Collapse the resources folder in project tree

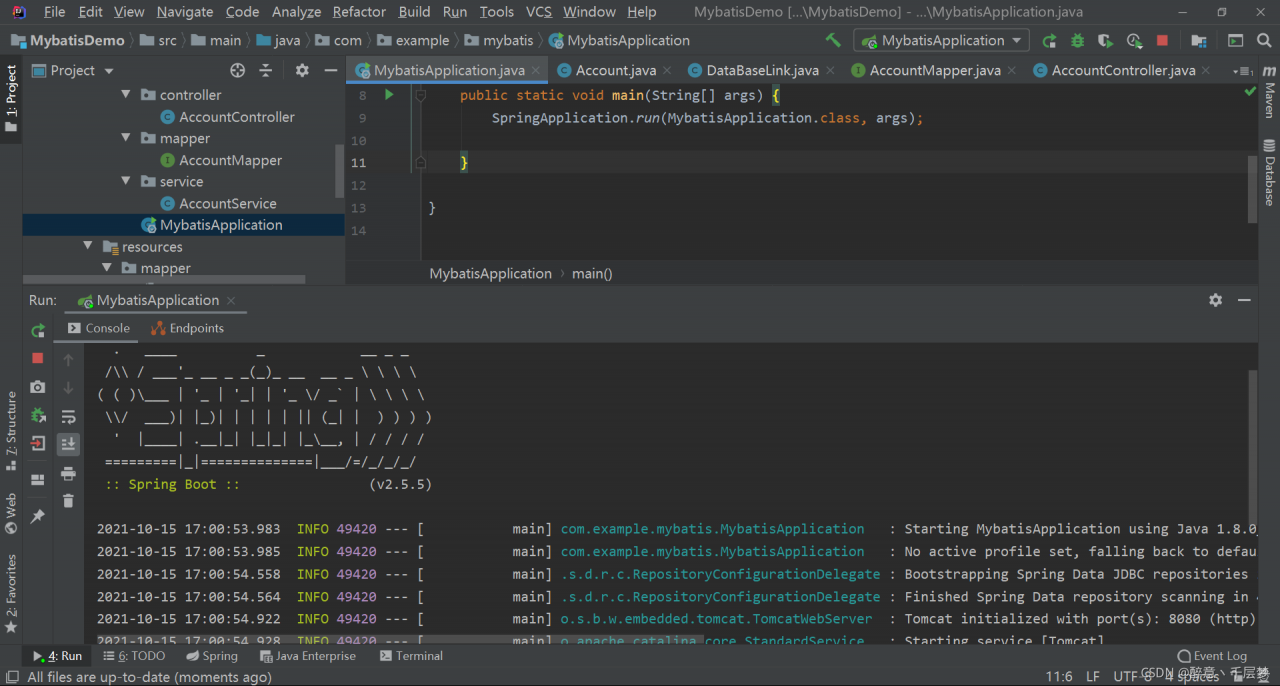(88, 247)
